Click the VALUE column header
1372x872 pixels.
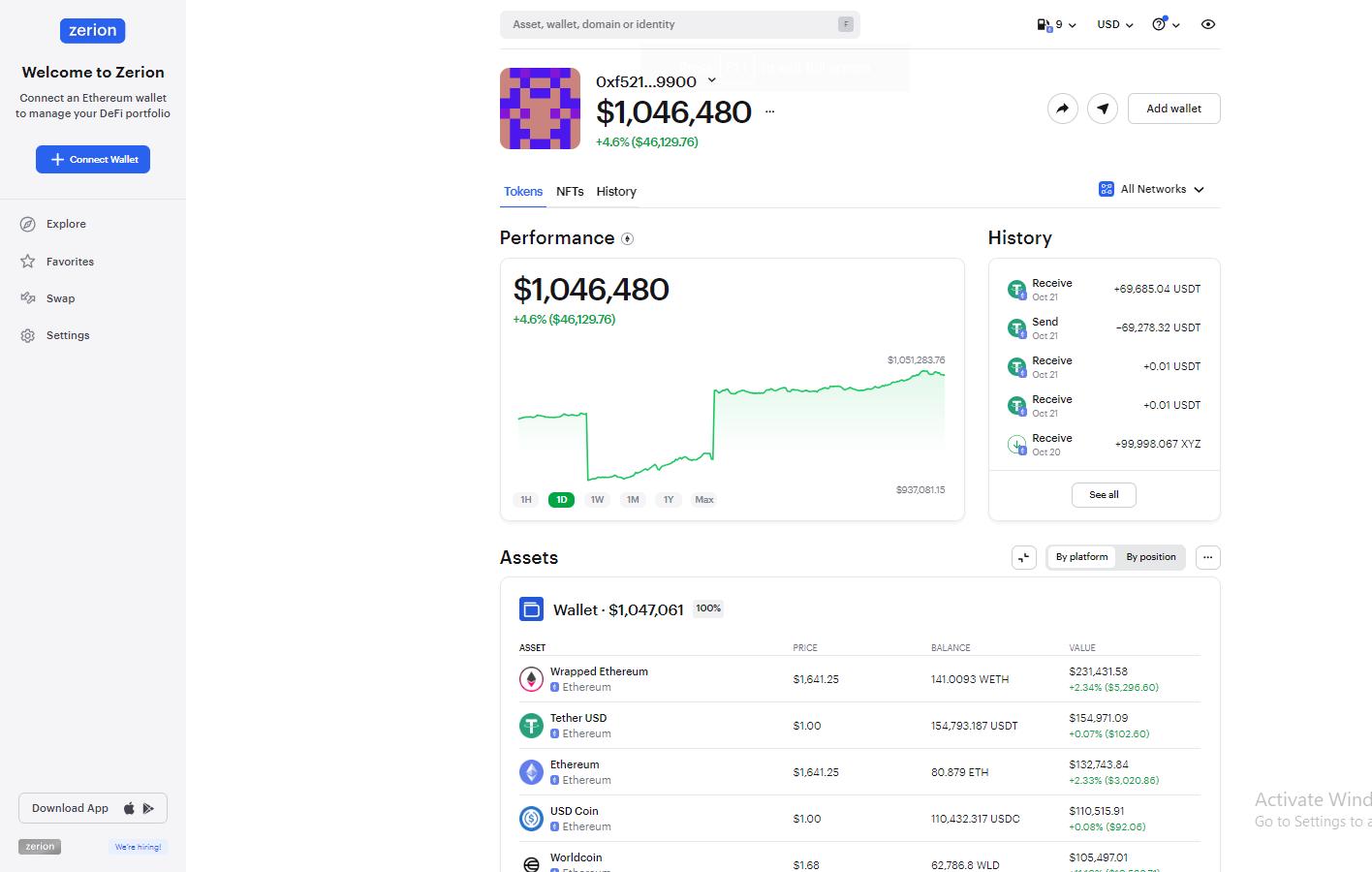[x=1082, y=647]
